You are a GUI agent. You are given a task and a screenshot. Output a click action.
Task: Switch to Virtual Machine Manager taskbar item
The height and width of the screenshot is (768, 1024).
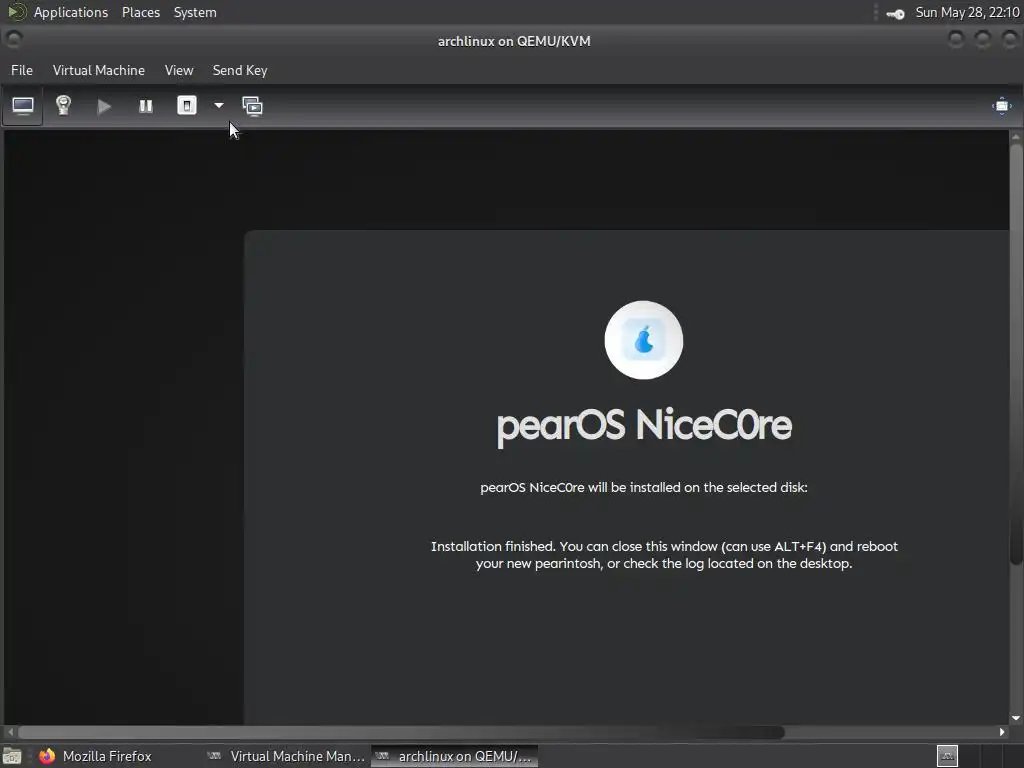285,756
